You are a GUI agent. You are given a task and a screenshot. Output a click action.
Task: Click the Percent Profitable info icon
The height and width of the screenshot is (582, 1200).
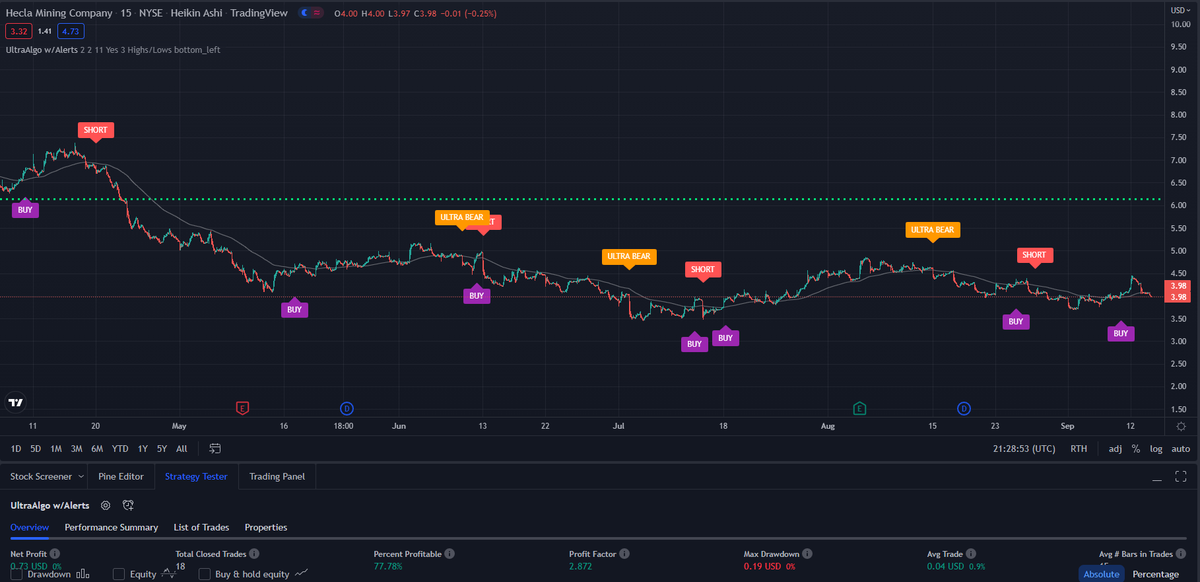[x=450, y=553]
